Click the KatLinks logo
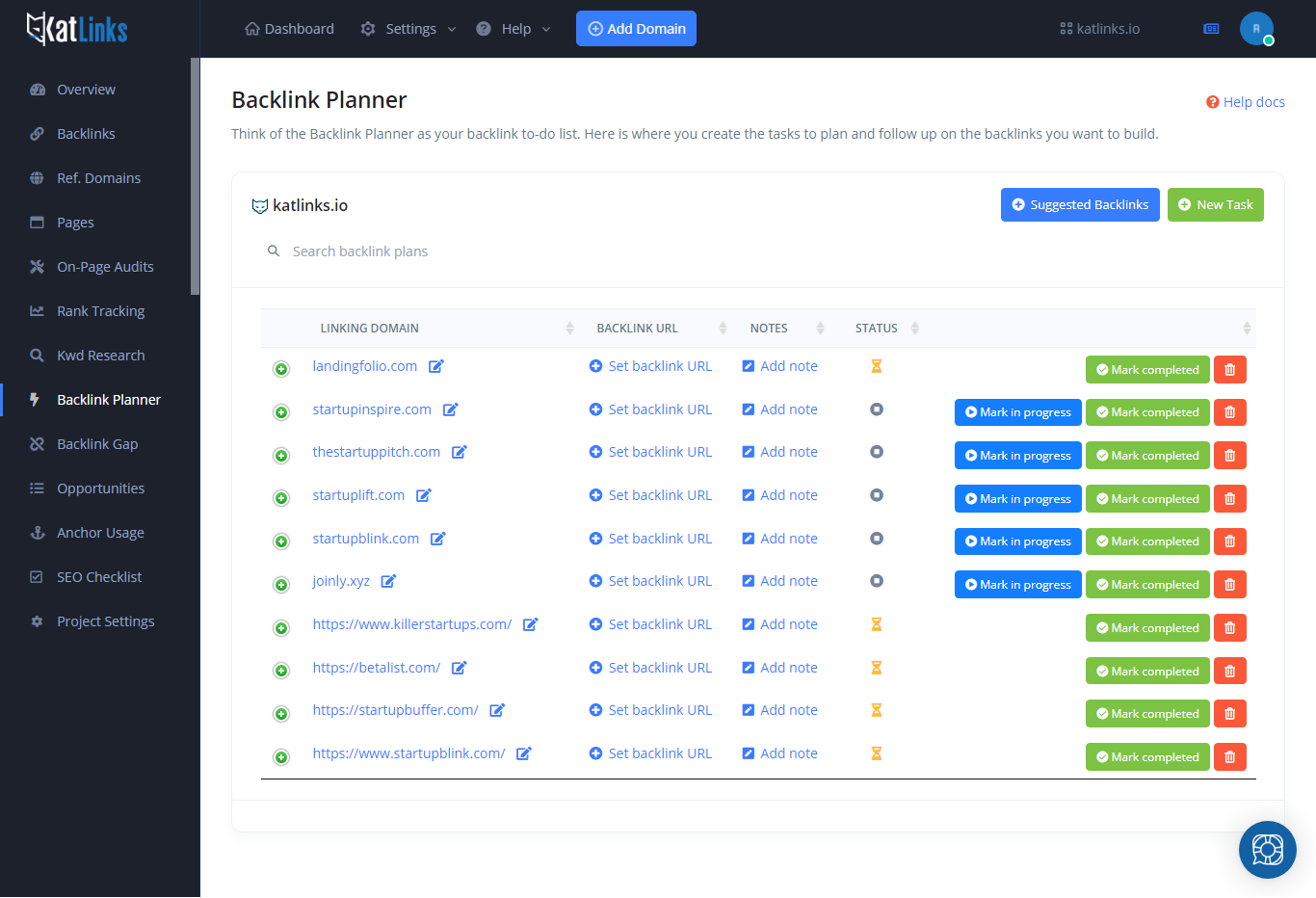The image size is (1316, 898). (x=77, y=29)
